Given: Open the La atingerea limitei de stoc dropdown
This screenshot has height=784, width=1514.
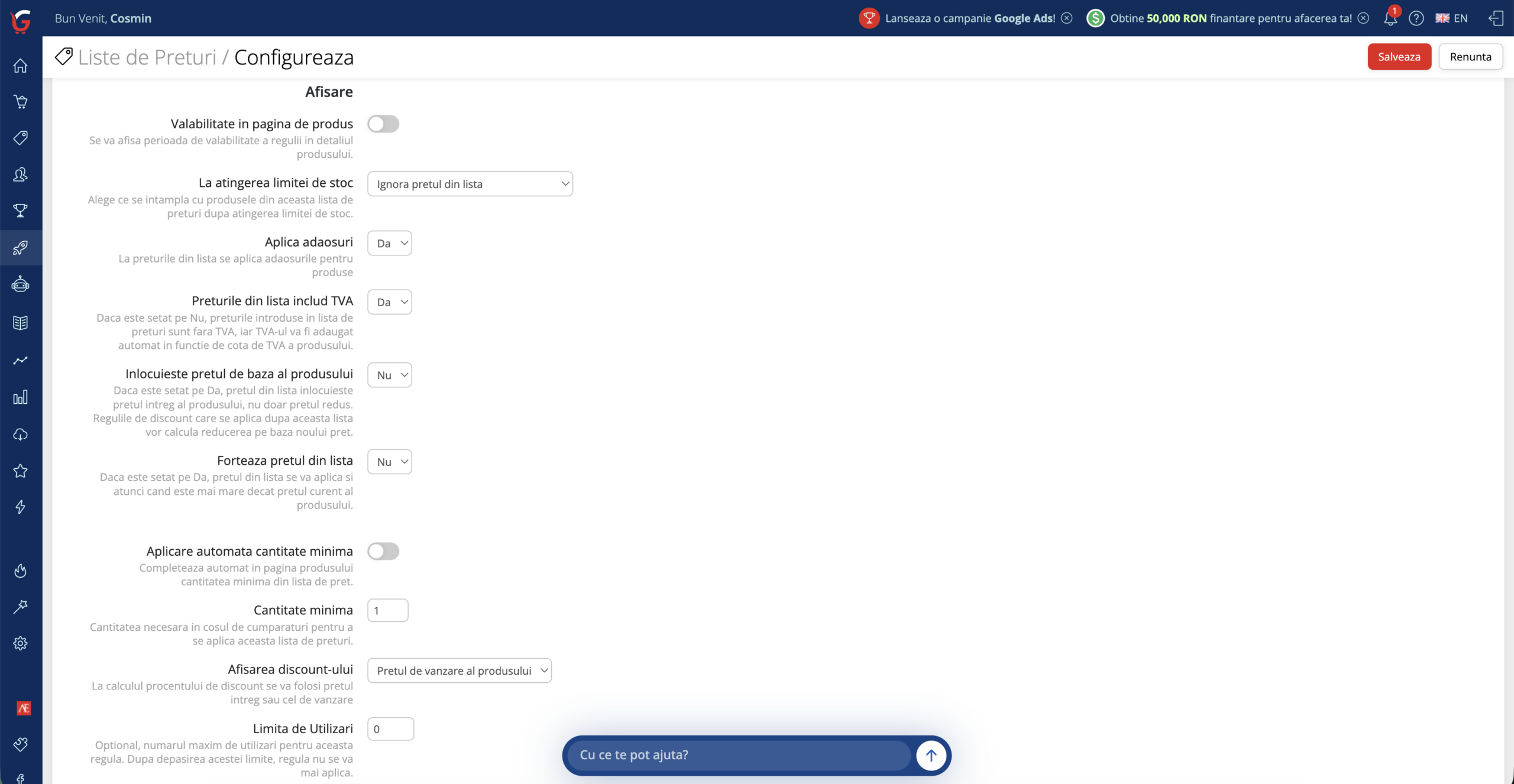Looking at the screenshot, I should click(470, 184).
